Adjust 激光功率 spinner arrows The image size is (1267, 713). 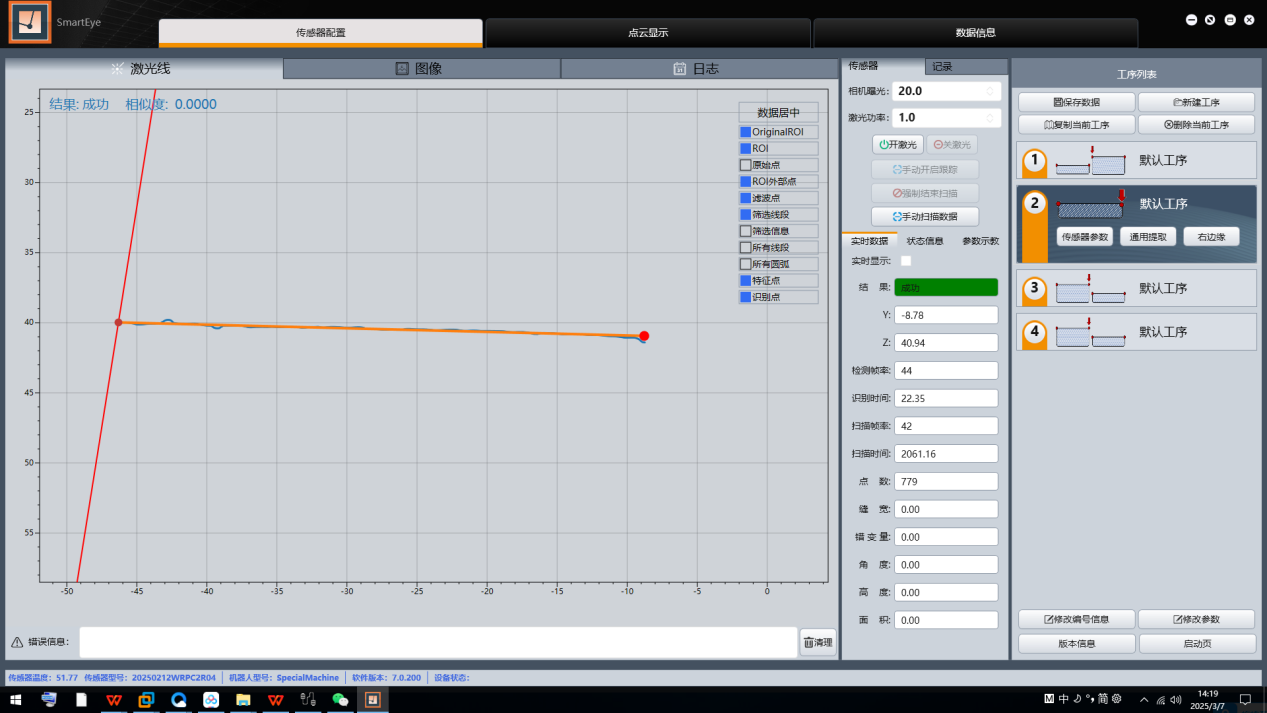(x=990, y=118)
